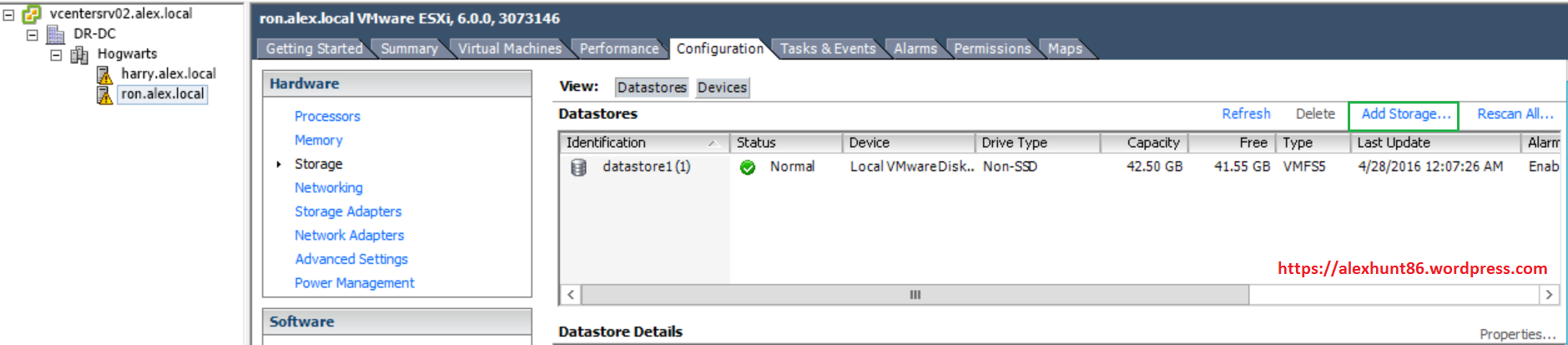Screen dimensions: 1568x345
Task: Switch view to Devices
Action: [722, 88]
